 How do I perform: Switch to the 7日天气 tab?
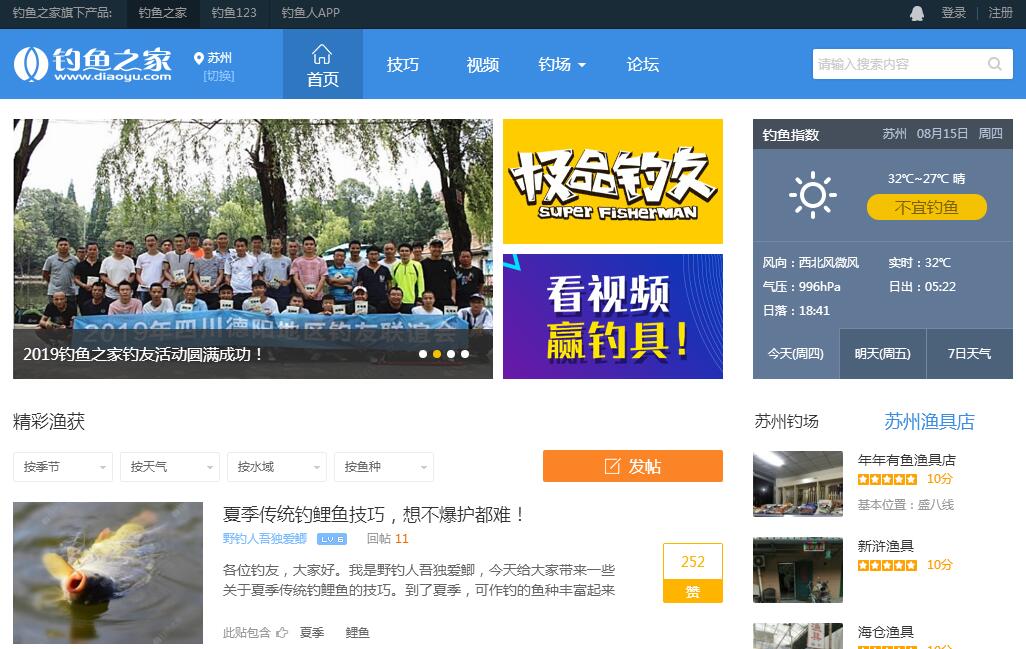(x=970, y=353)
